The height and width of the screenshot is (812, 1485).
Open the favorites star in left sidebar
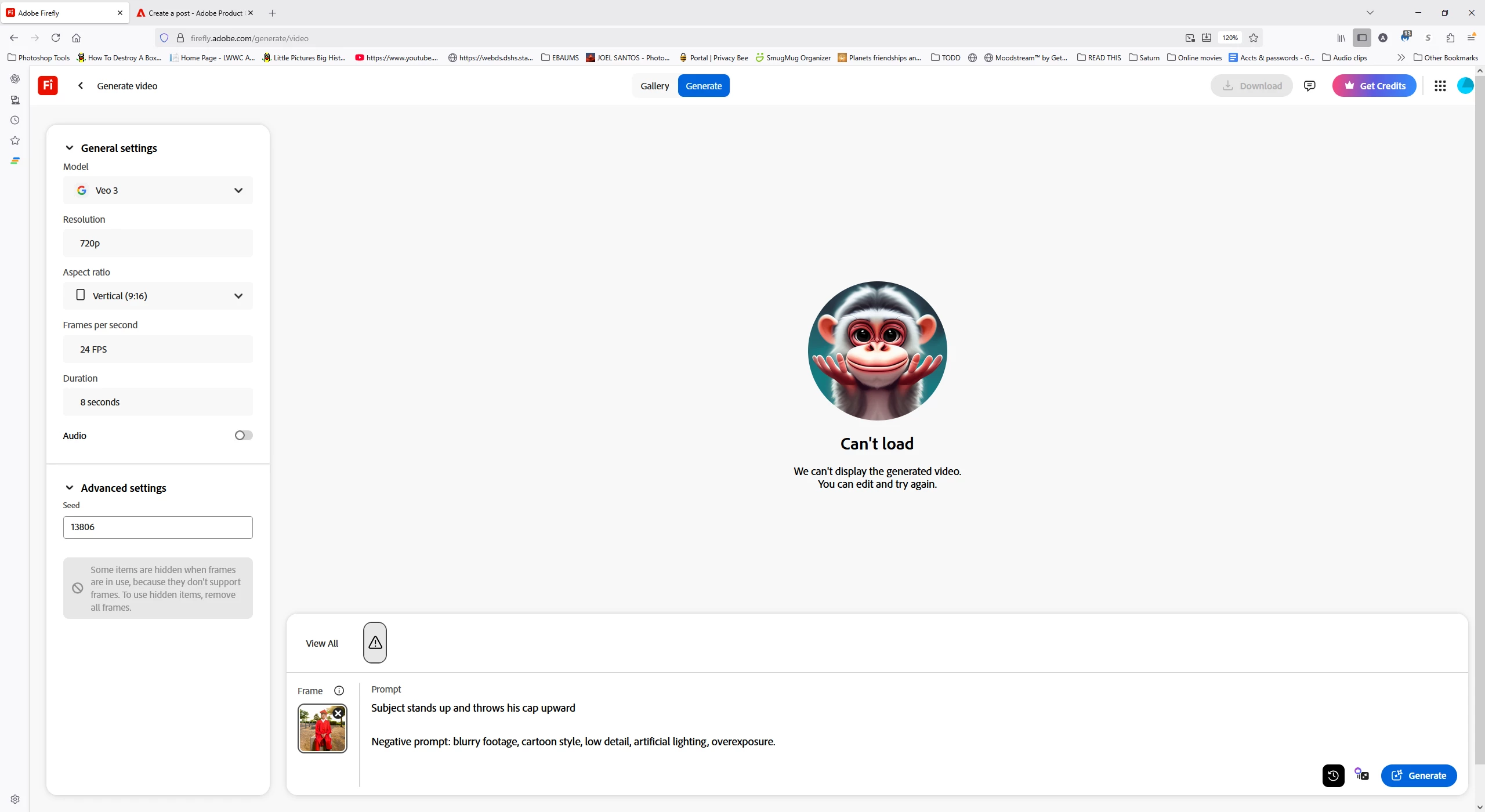point(15,140)
